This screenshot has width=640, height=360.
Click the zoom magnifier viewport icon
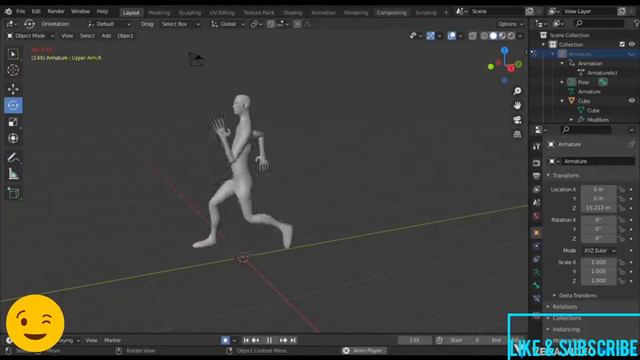tap(517, 91)
